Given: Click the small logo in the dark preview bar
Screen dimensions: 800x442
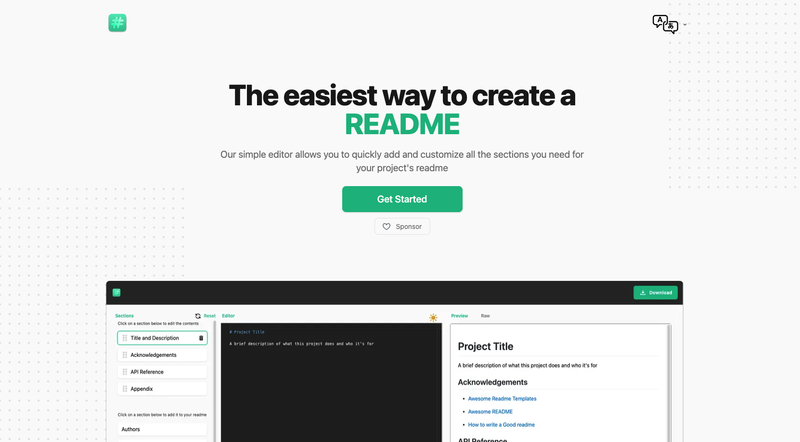Looking at the screenshot, I should [116, 292].
